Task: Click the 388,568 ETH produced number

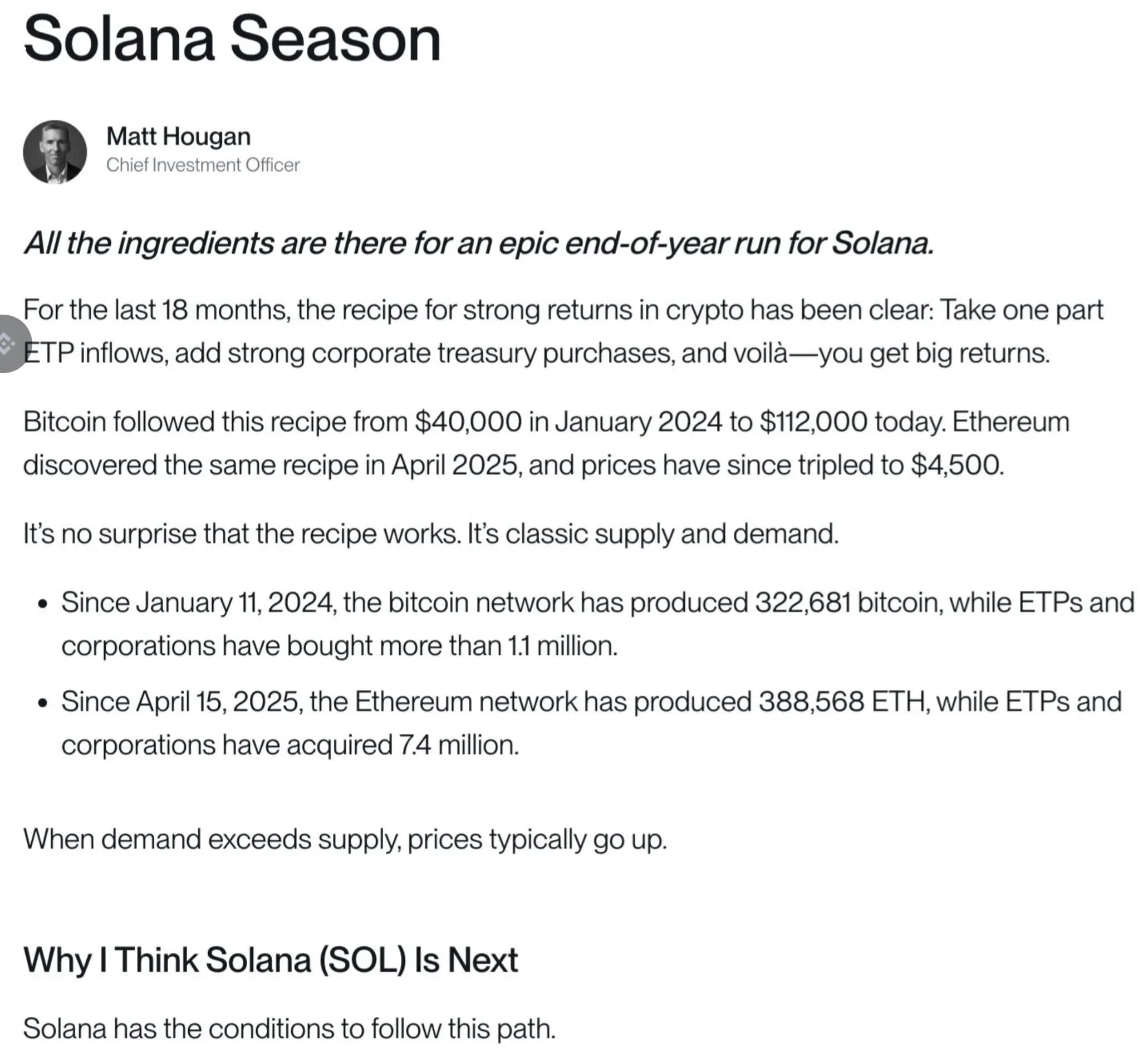Action: pyautogui.click(x=811, y=701)
